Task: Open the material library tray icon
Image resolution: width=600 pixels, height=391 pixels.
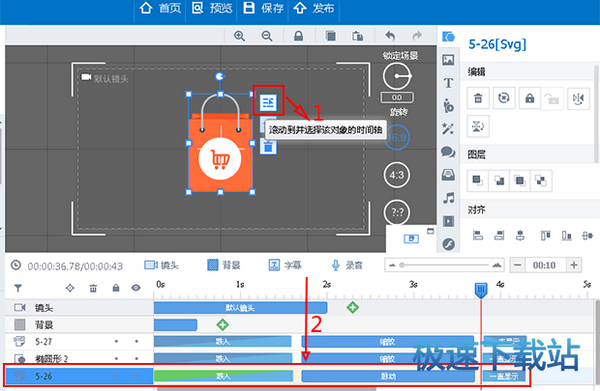Action: (448, 175)
